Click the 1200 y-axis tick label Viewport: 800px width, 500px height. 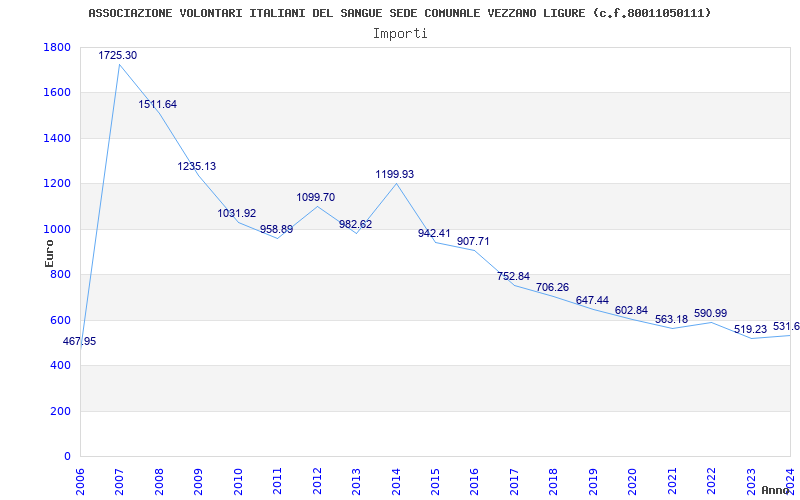(x=57, y=184)
